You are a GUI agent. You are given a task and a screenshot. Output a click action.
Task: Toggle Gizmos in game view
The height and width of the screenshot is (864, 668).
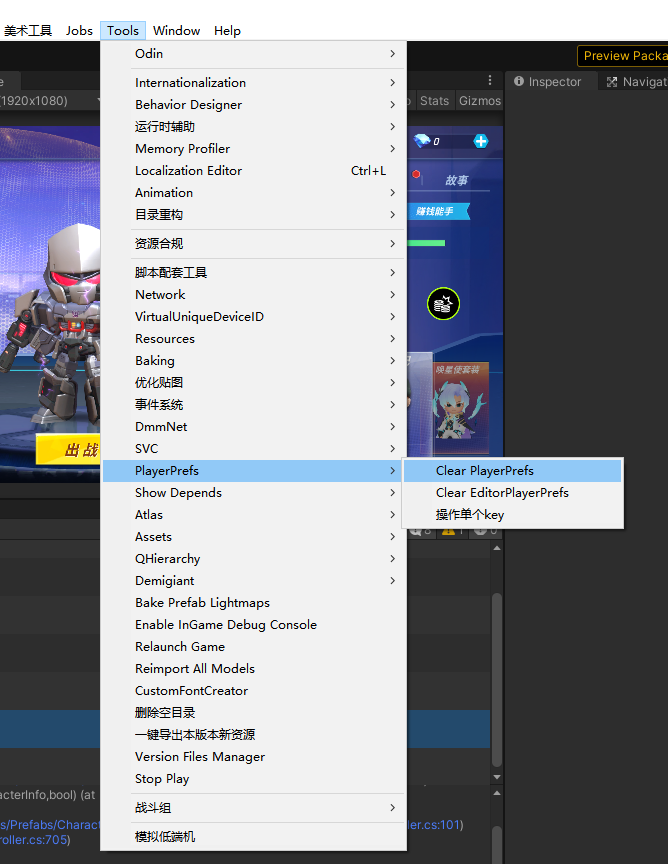[x=480, y=101]
